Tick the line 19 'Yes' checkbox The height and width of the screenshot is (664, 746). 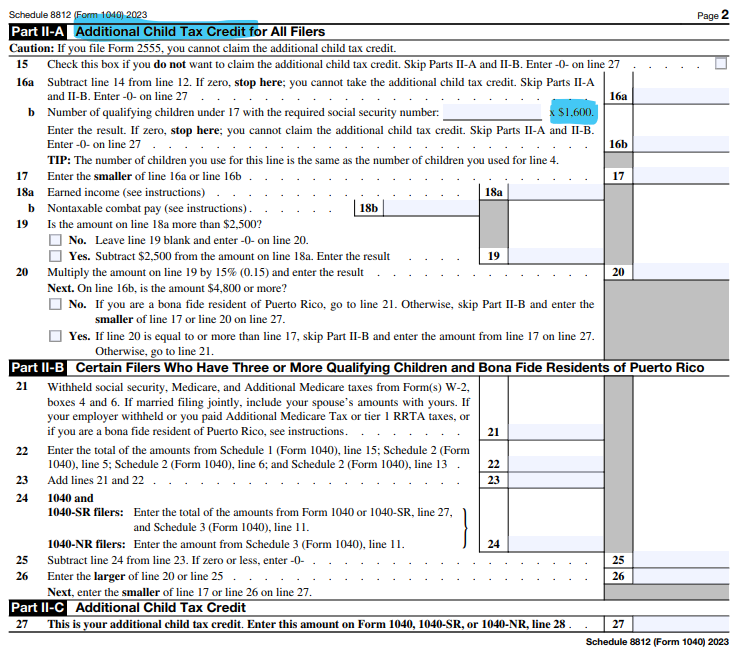[55, 256]
